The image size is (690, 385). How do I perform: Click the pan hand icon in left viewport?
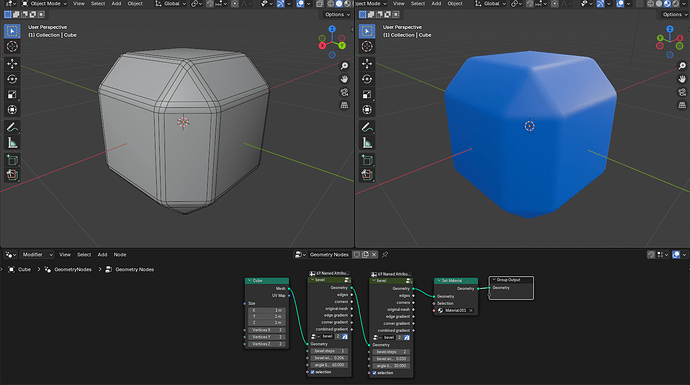click(344, 79)
